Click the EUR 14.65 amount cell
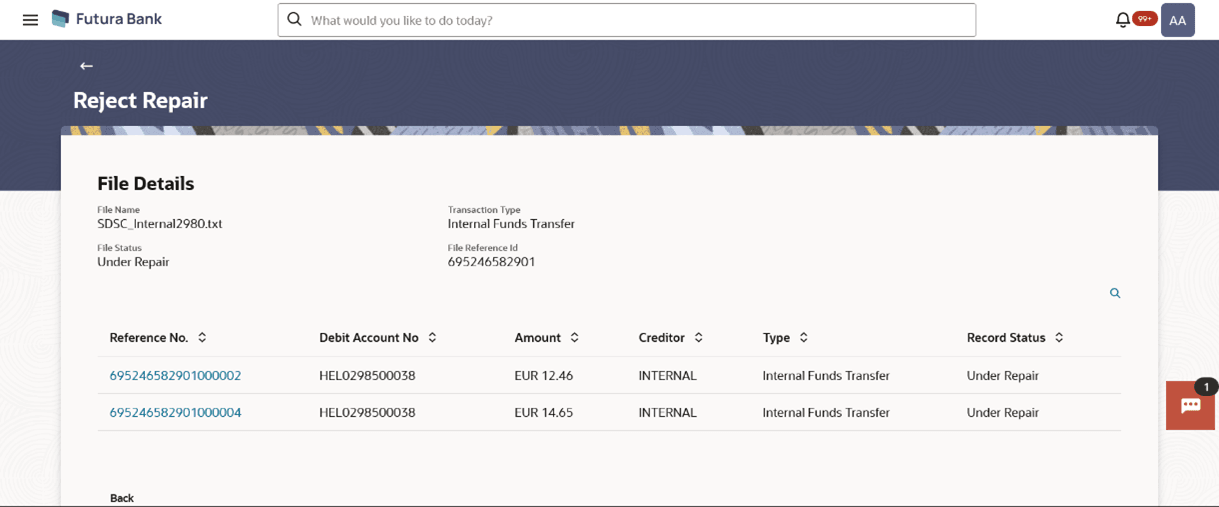This screenshot has width=1219, height=507. coord(544,412)
